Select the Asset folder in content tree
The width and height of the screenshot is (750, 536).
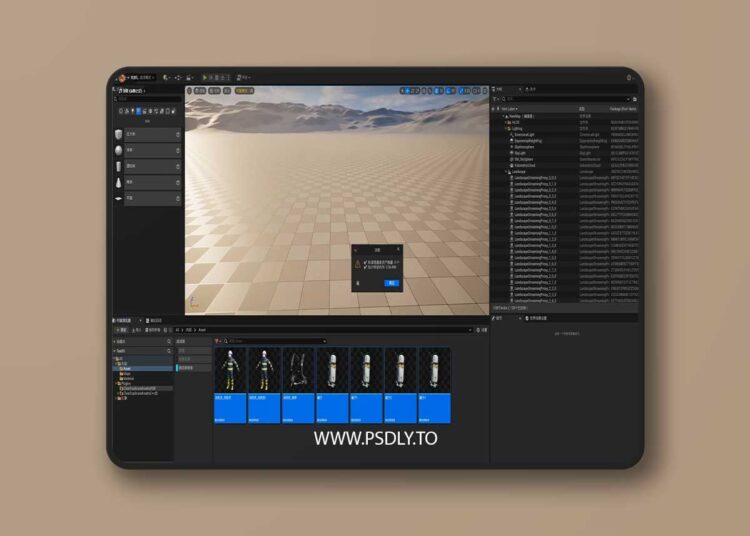click(x=126, y=368)
